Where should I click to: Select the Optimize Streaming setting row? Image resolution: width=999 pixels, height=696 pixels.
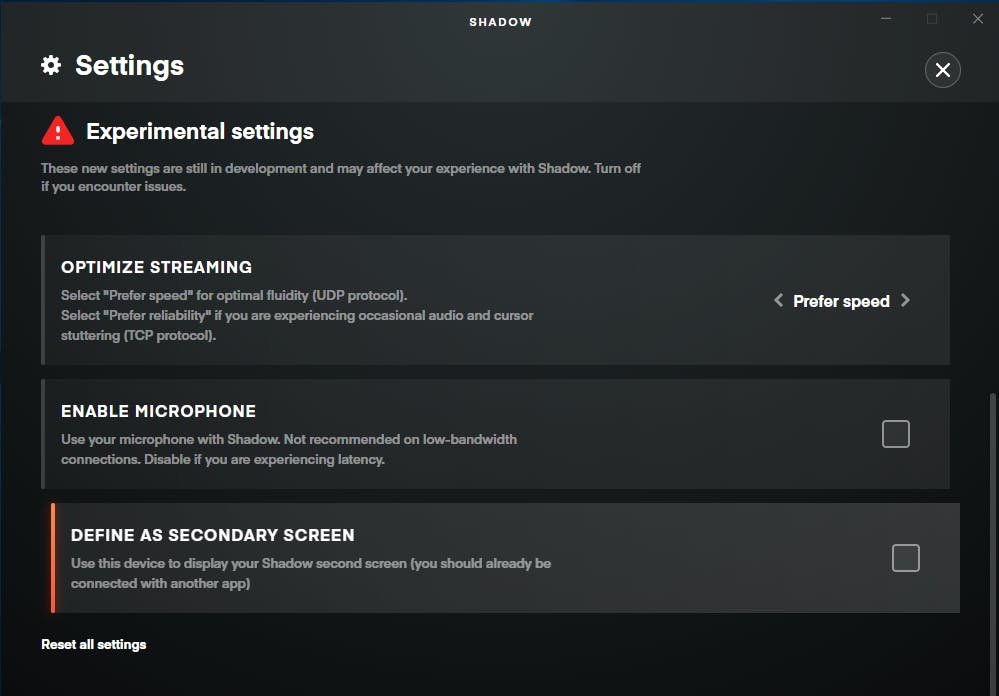(x=496, y=300)
